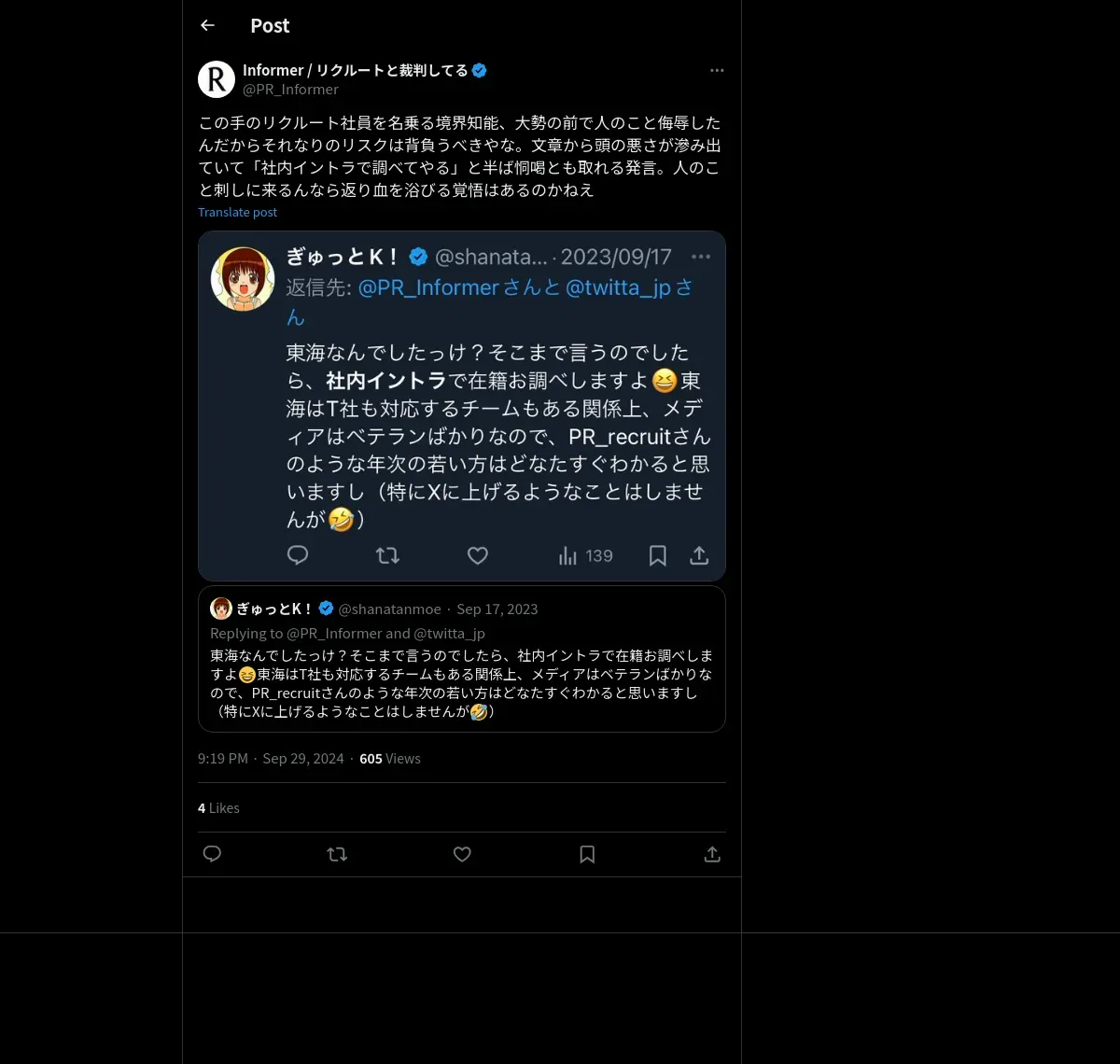Open the 4 Likes list
The height and width of the screenshot is (1064, 1120).
pos(218,807)
